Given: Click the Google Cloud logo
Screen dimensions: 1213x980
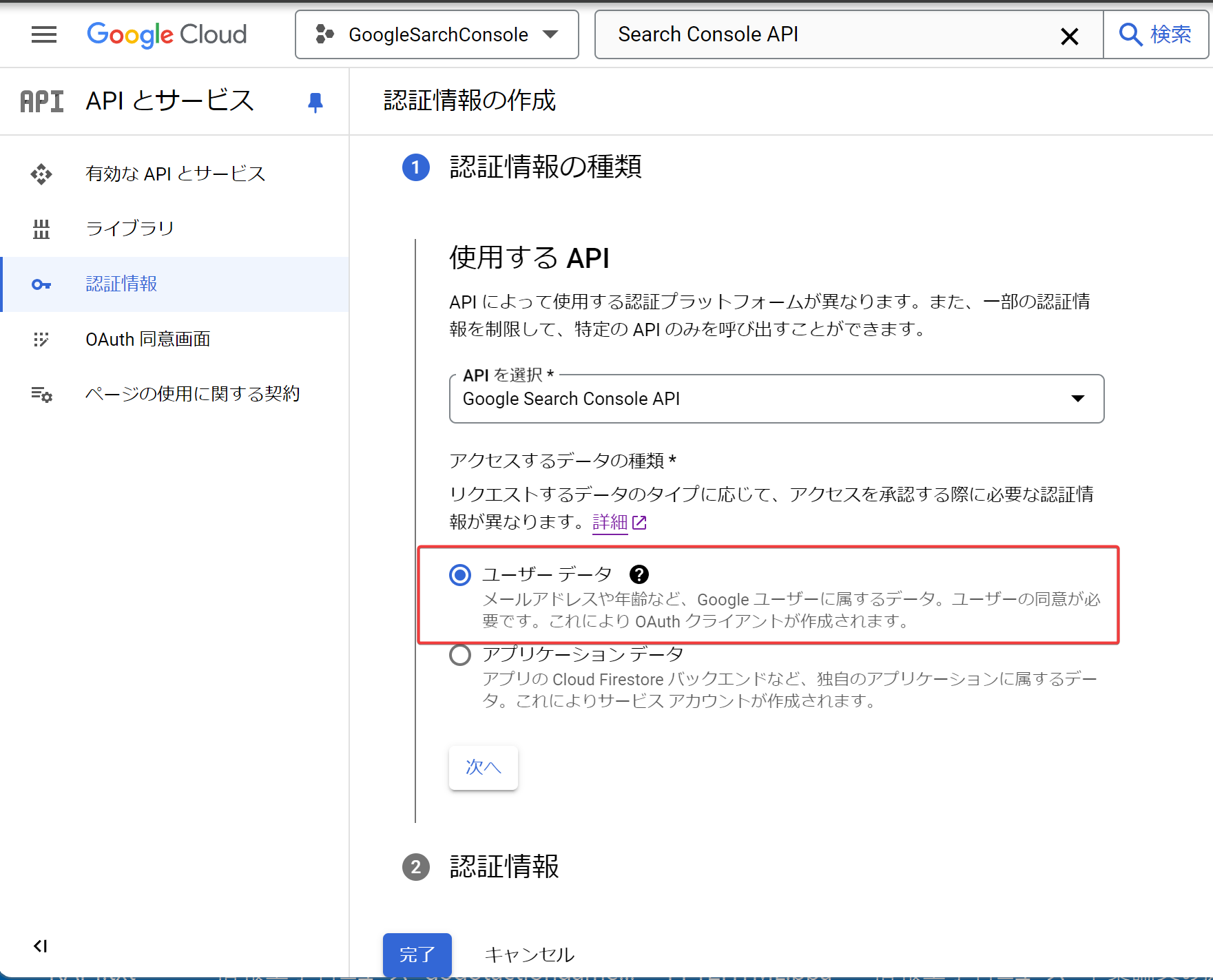Looking at the screenshot, I should pyautogui.click(x=167, y=34).
